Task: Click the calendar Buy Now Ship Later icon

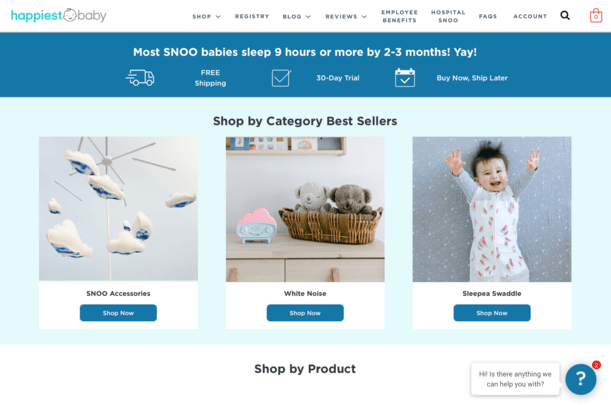Action: 404,78
